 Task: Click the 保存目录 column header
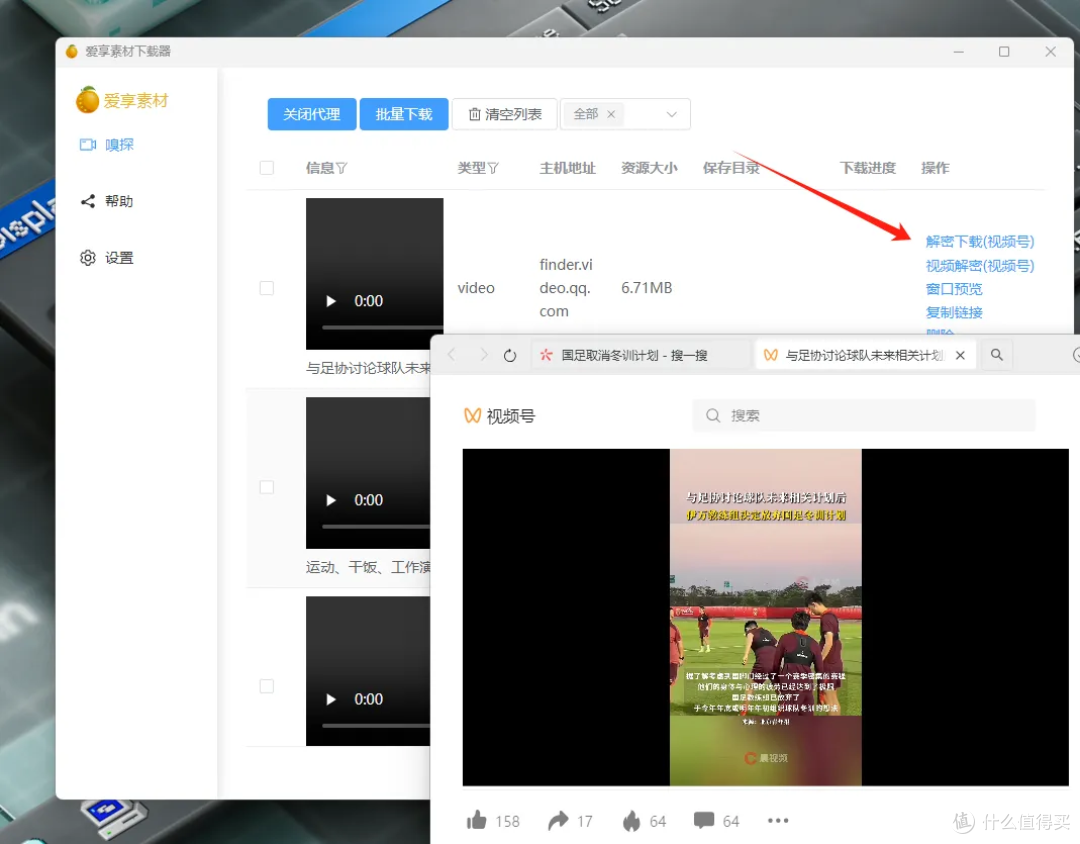[x=731, y=168]
